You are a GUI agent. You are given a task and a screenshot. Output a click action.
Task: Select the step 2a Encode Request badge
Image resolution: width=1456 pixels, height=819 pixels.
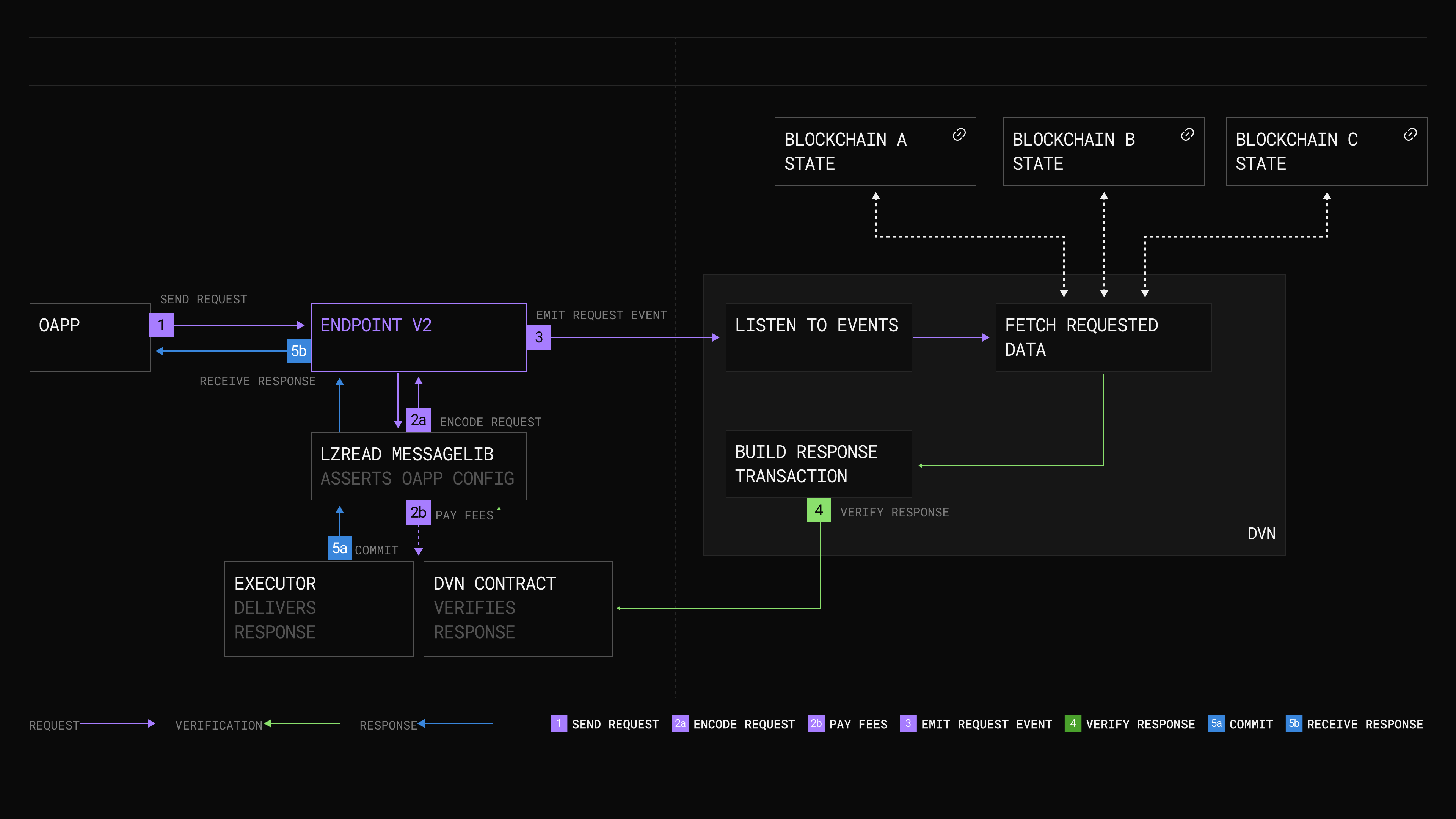pyautogui.click(x=418, y=419)
